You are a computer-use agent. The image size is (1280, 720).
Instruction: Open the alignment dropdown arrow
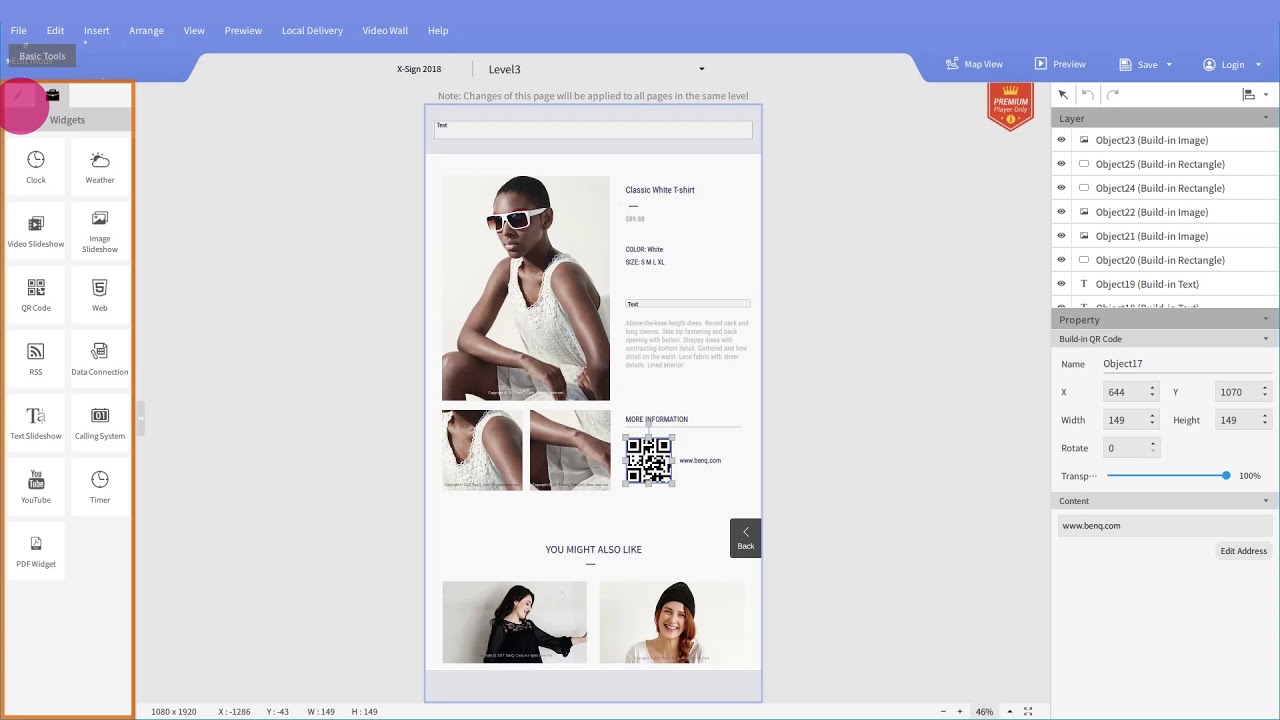[x=1266, y=95]
